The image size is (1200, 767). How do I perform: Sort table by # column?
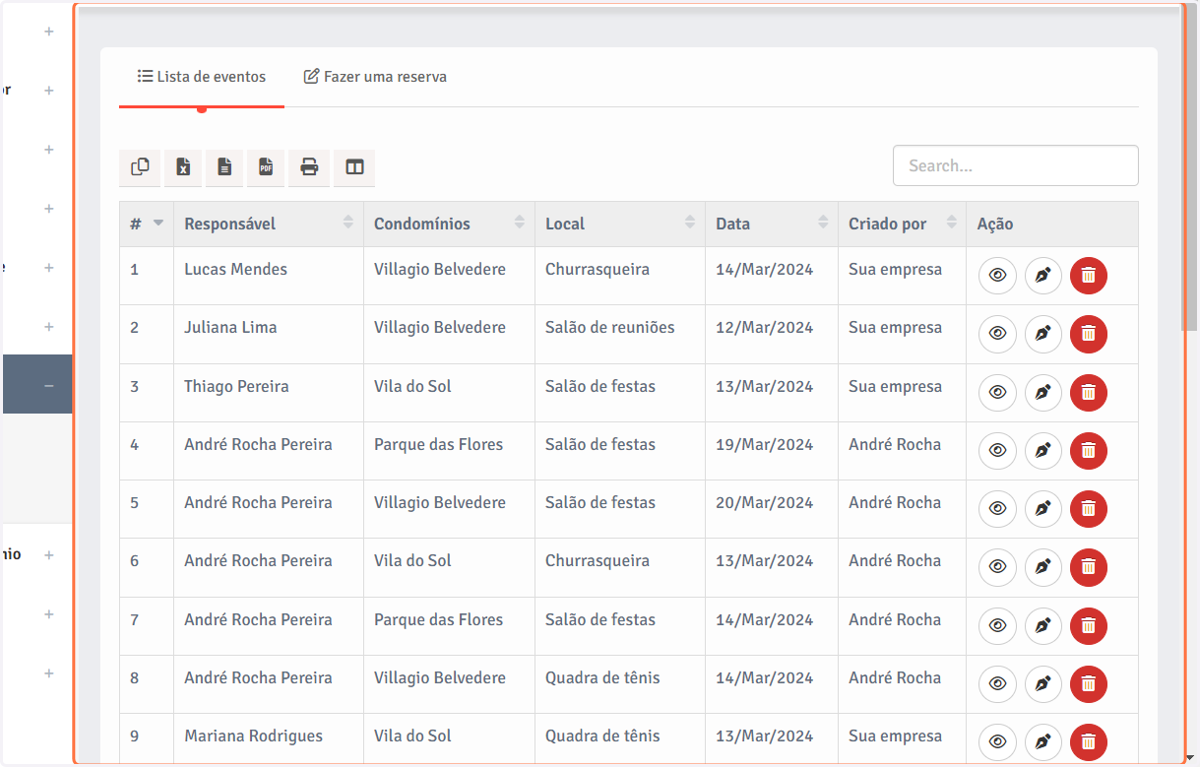tap(146, 224)
